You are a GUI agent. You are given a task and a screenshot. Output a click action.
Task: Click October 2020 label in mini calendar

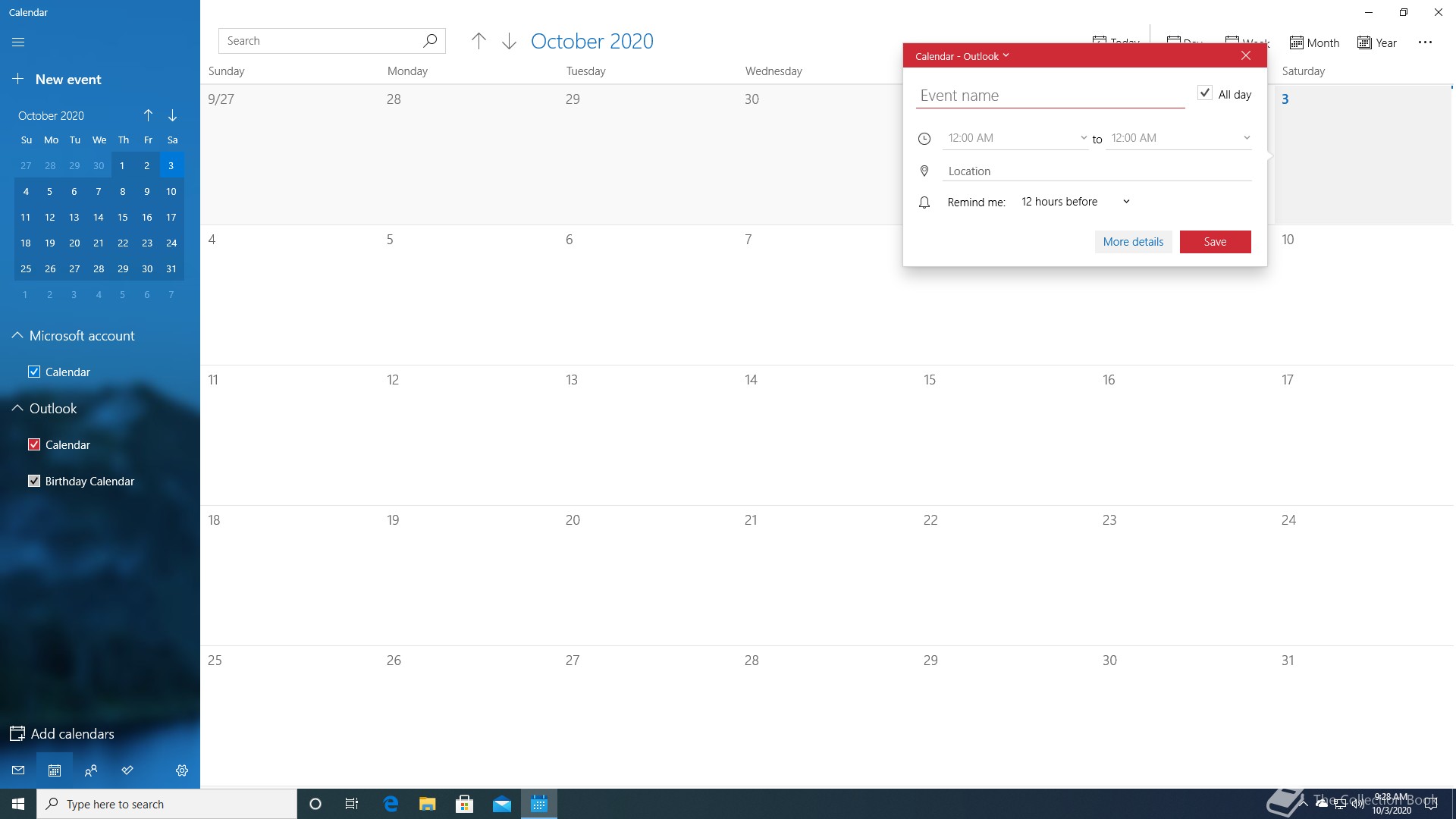[51, 116]
